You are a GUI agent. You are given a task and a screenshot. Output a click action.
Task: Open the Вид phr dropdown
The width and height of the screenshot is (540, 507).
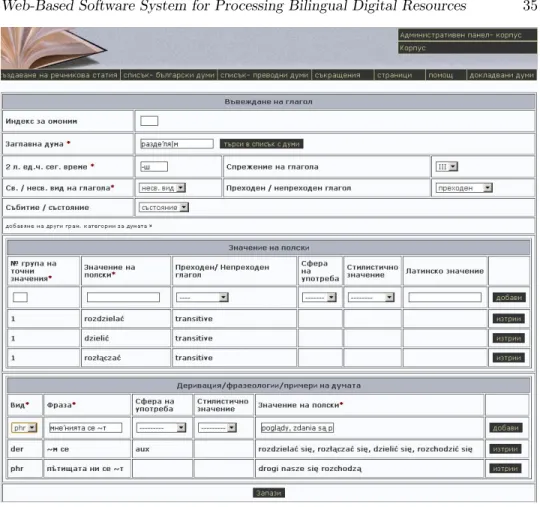[x=24, y=428]
